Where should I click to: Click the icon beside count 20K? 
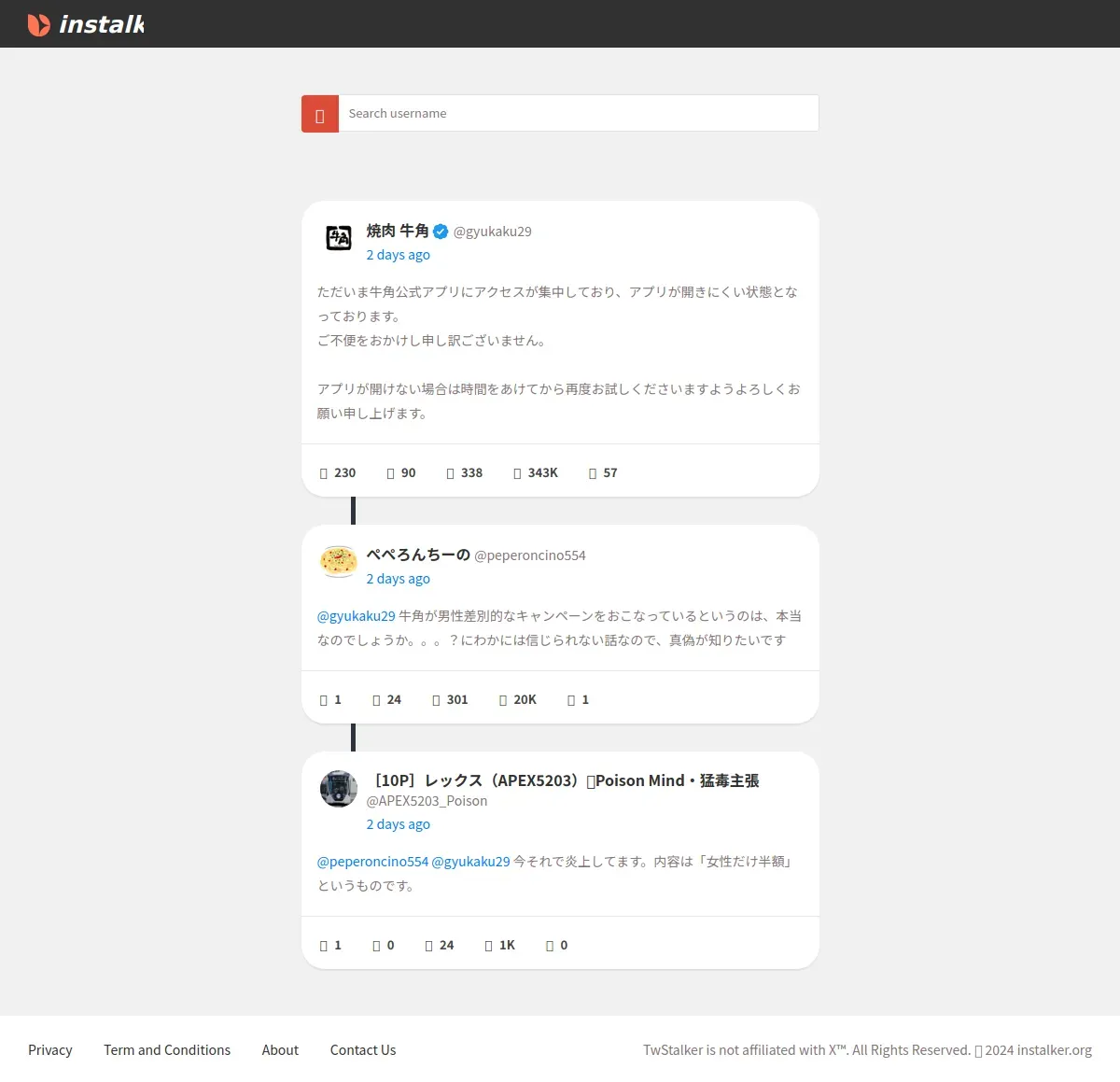click(503, 700)
